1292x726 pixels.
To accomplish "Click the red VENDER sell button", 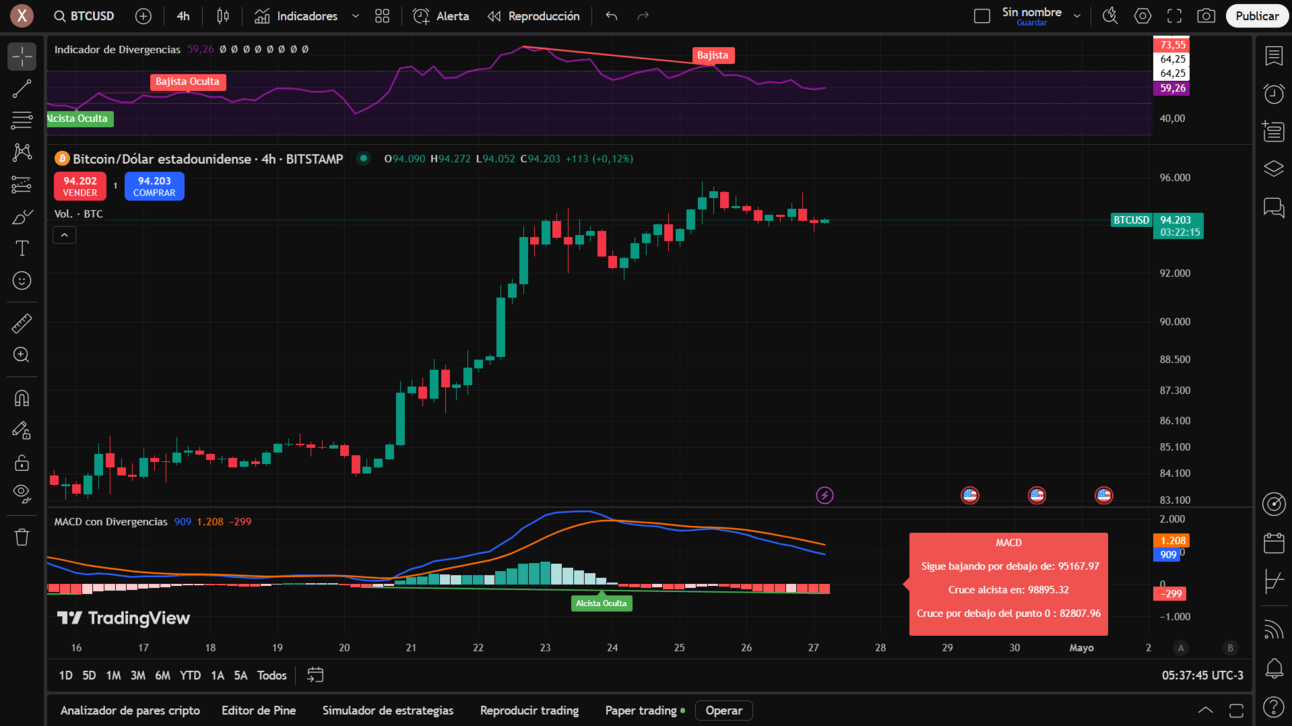I will pos(80,187).
